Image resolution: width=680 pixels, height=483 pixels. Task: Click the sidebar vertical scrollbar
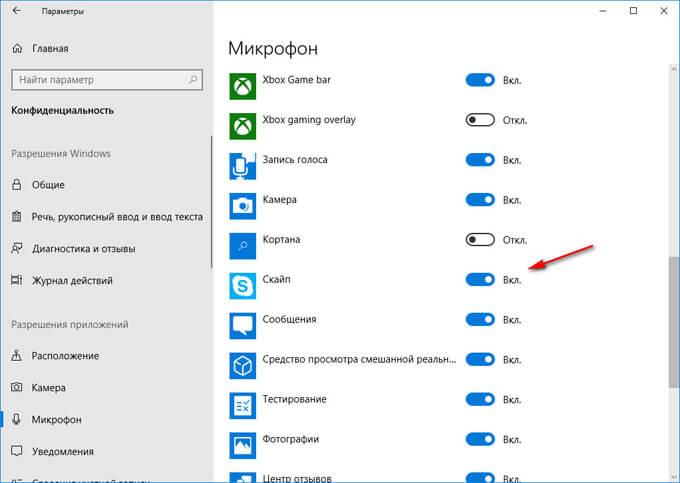point(212,202)
